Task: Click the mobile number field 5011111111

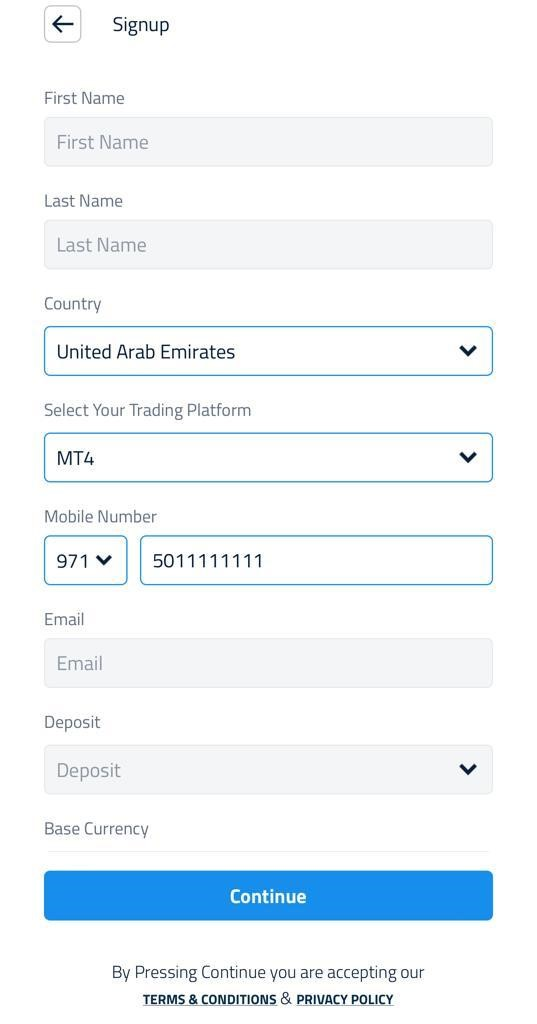Action: pos(316,560)
